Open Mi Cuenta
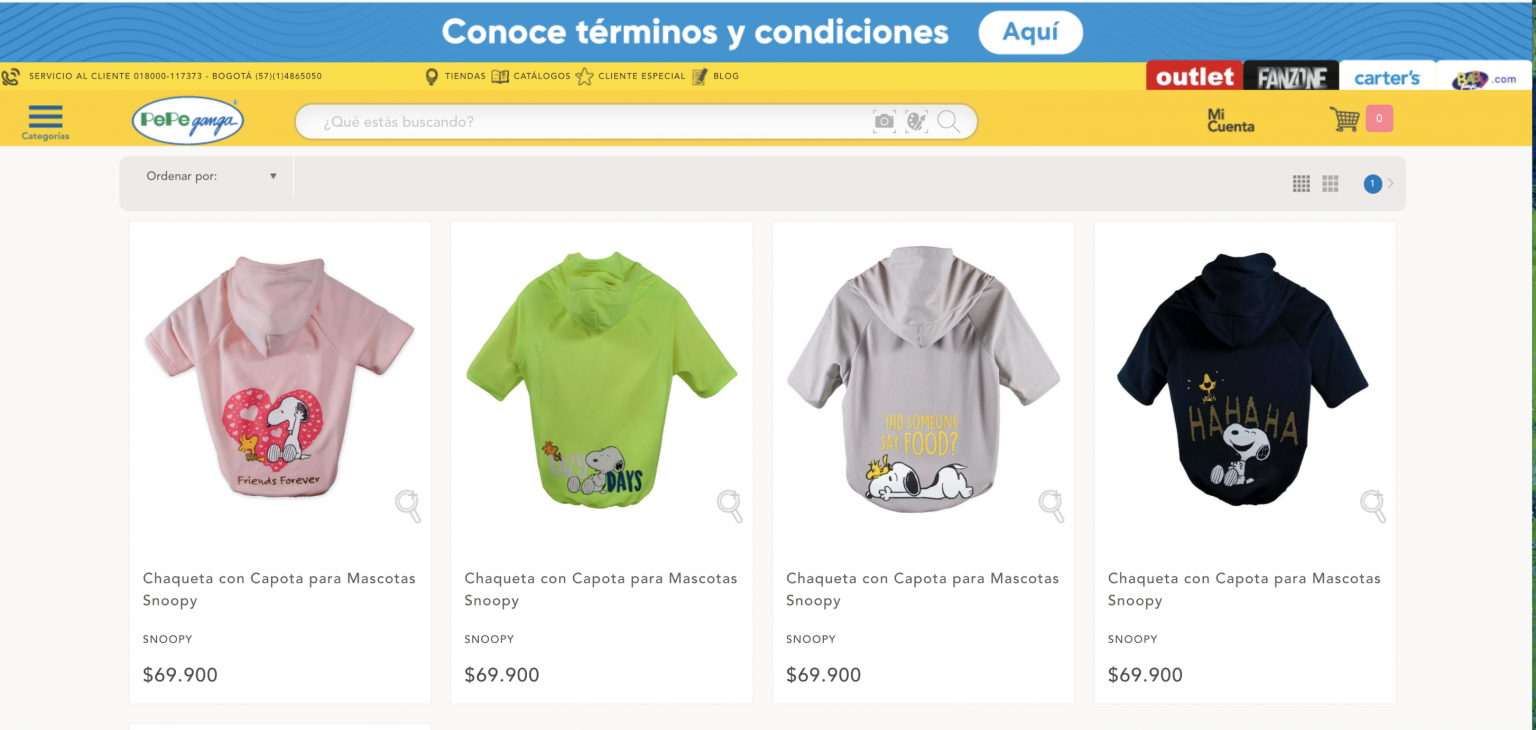The height and width of the screenshot is (730, 1536). (x=1230, y=120)
